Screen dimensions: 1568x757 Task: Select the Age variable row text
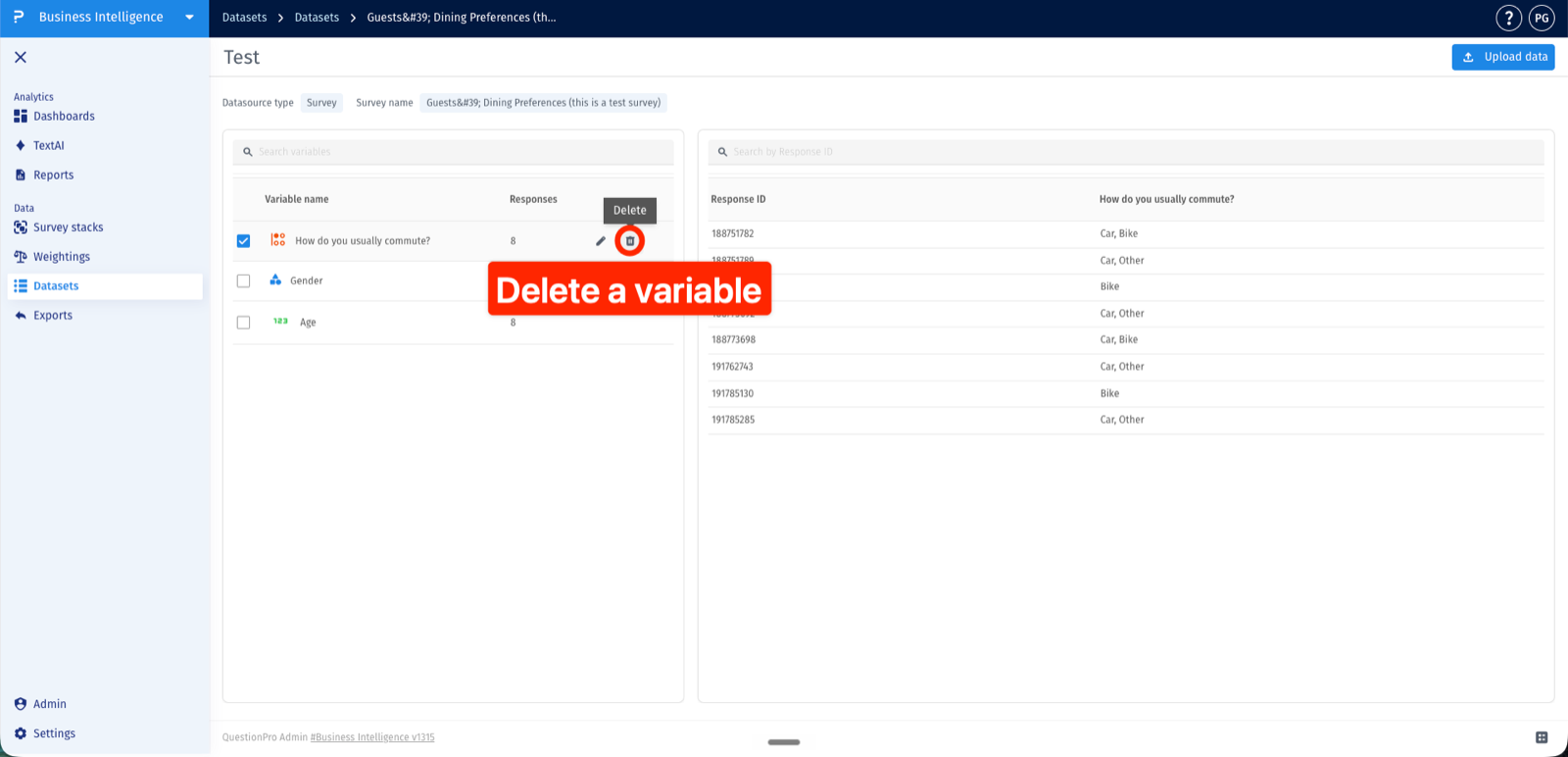point(308,323)
